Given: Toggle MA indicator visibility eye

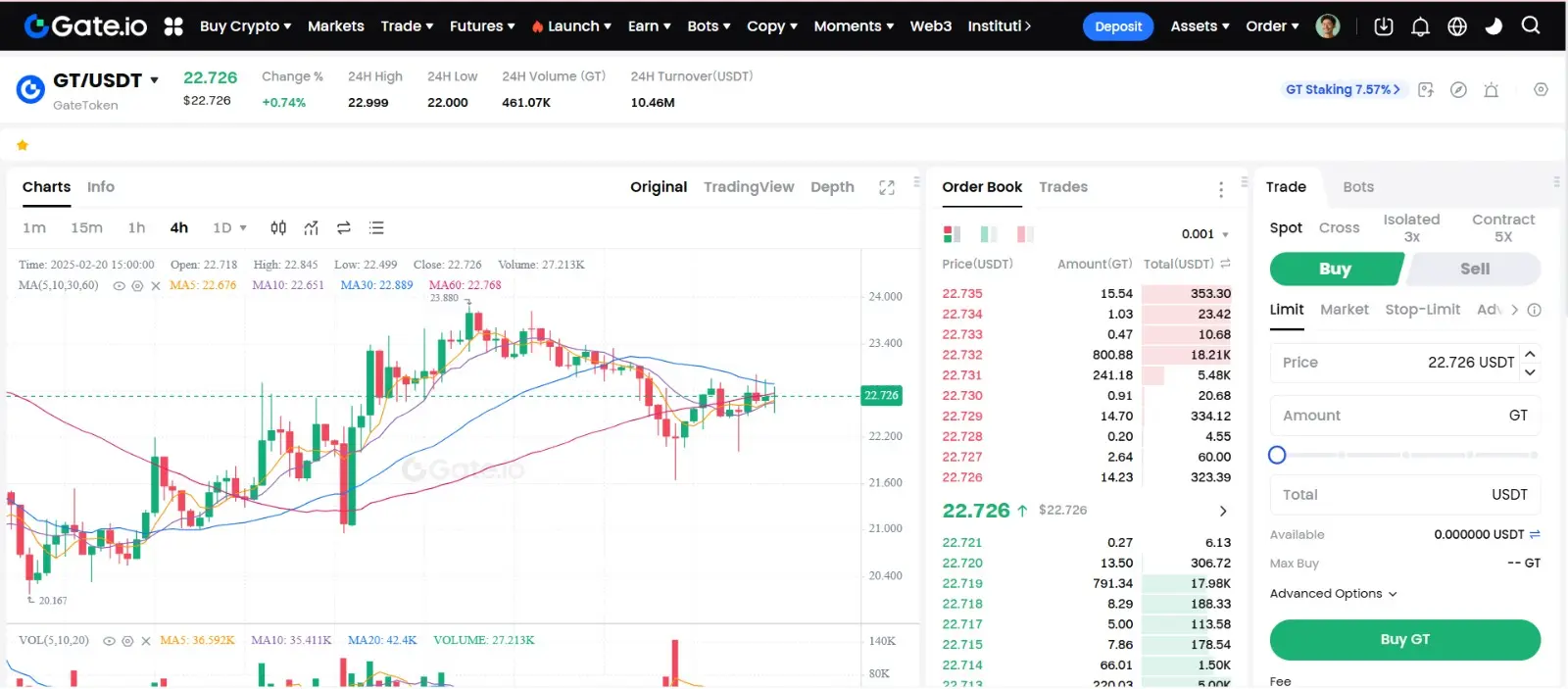Looking at the screenshot, I should coord(119,286).
